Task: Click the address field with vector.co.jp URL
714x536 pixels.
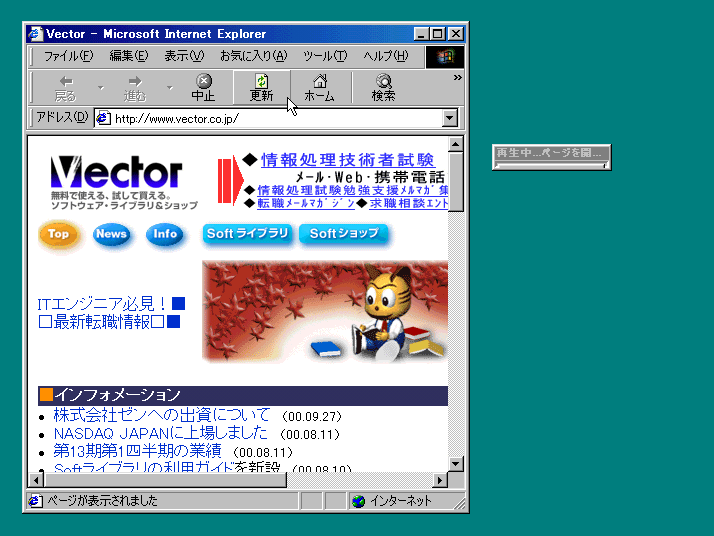Action: (269, 118)
